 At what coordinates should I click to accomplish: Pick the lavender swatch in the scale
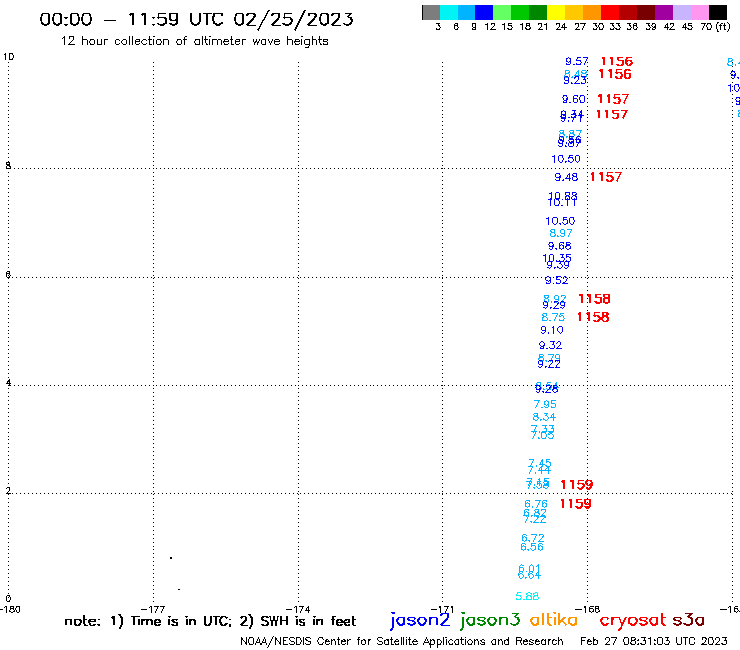(x=681, y=12)
